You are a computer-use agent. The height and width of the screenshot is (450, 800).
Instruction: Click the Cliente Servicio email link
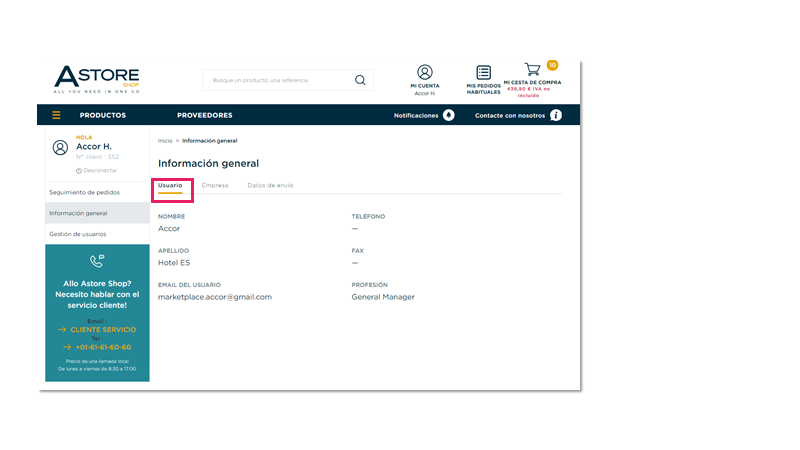103,330
